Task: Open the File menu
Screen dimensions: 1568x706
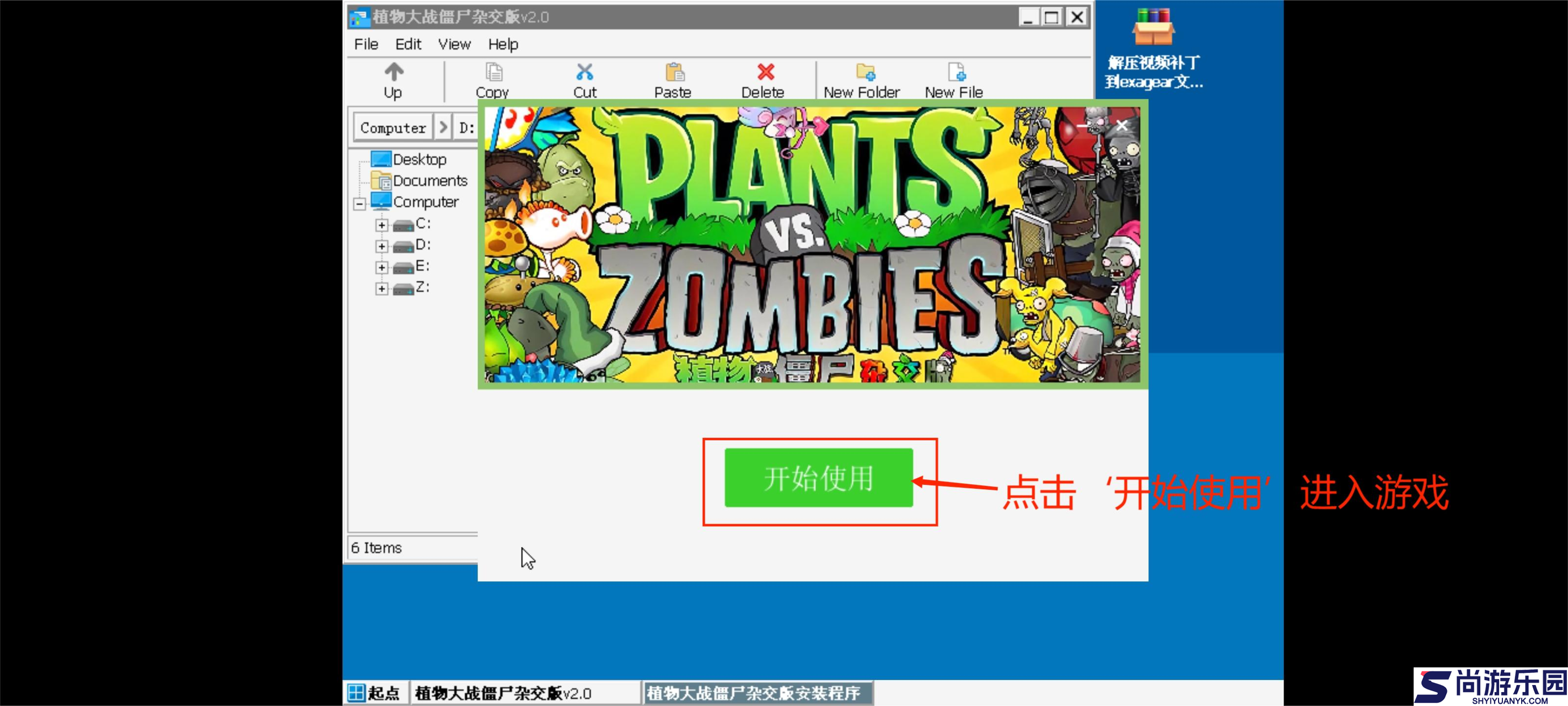Action: (x=366, y=45)
